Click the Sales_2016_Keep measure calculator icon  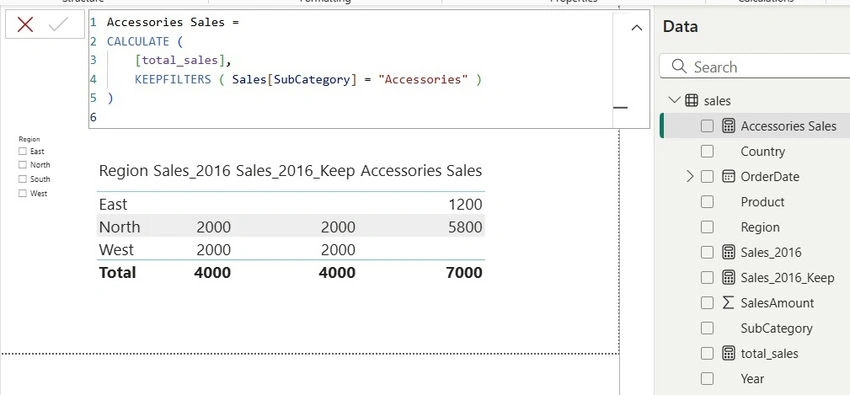click(729, 278)
